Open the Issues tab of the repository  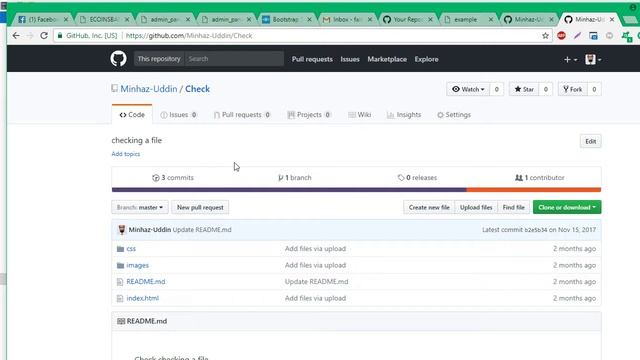[x=178, y=115]
